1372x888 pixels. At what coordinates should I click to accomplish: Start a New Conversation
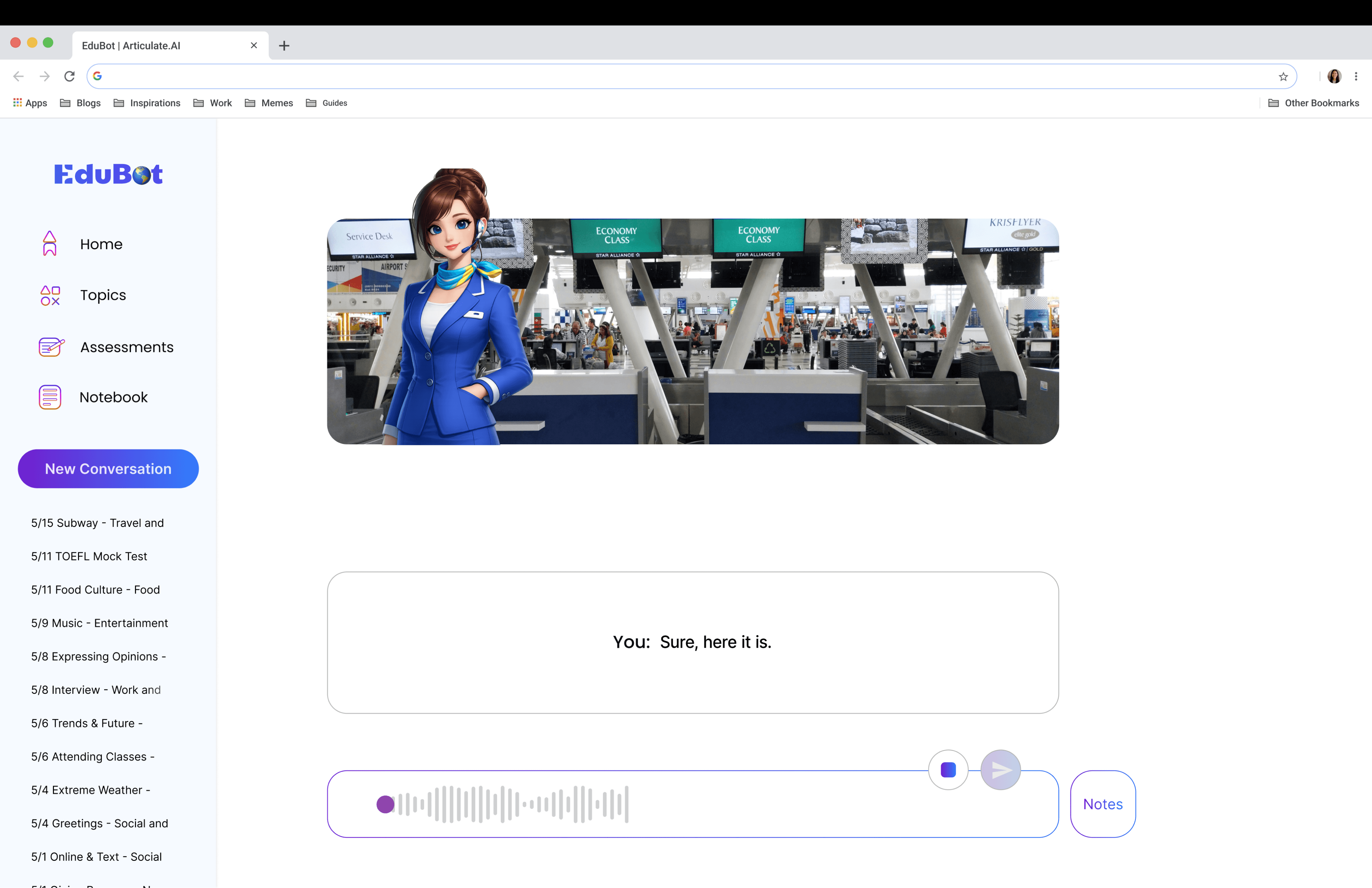(108, 469)
